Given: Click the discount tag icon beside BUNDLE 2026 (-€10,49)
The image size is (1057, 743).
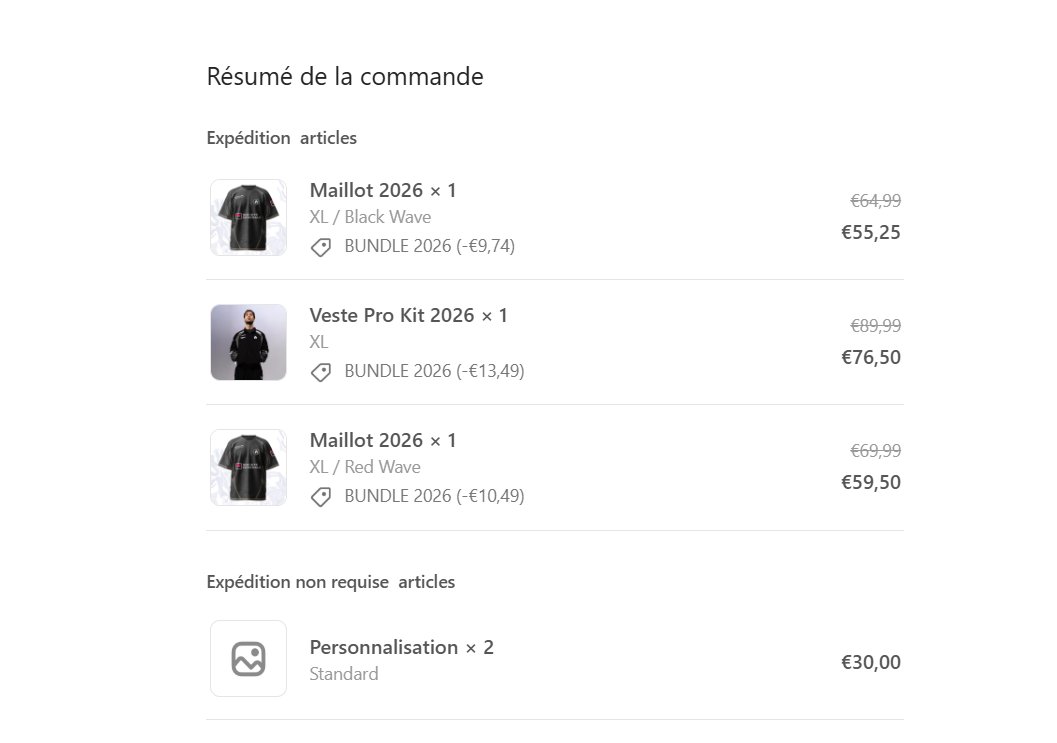Looking at the screenshot, I should tap(321, 497).
